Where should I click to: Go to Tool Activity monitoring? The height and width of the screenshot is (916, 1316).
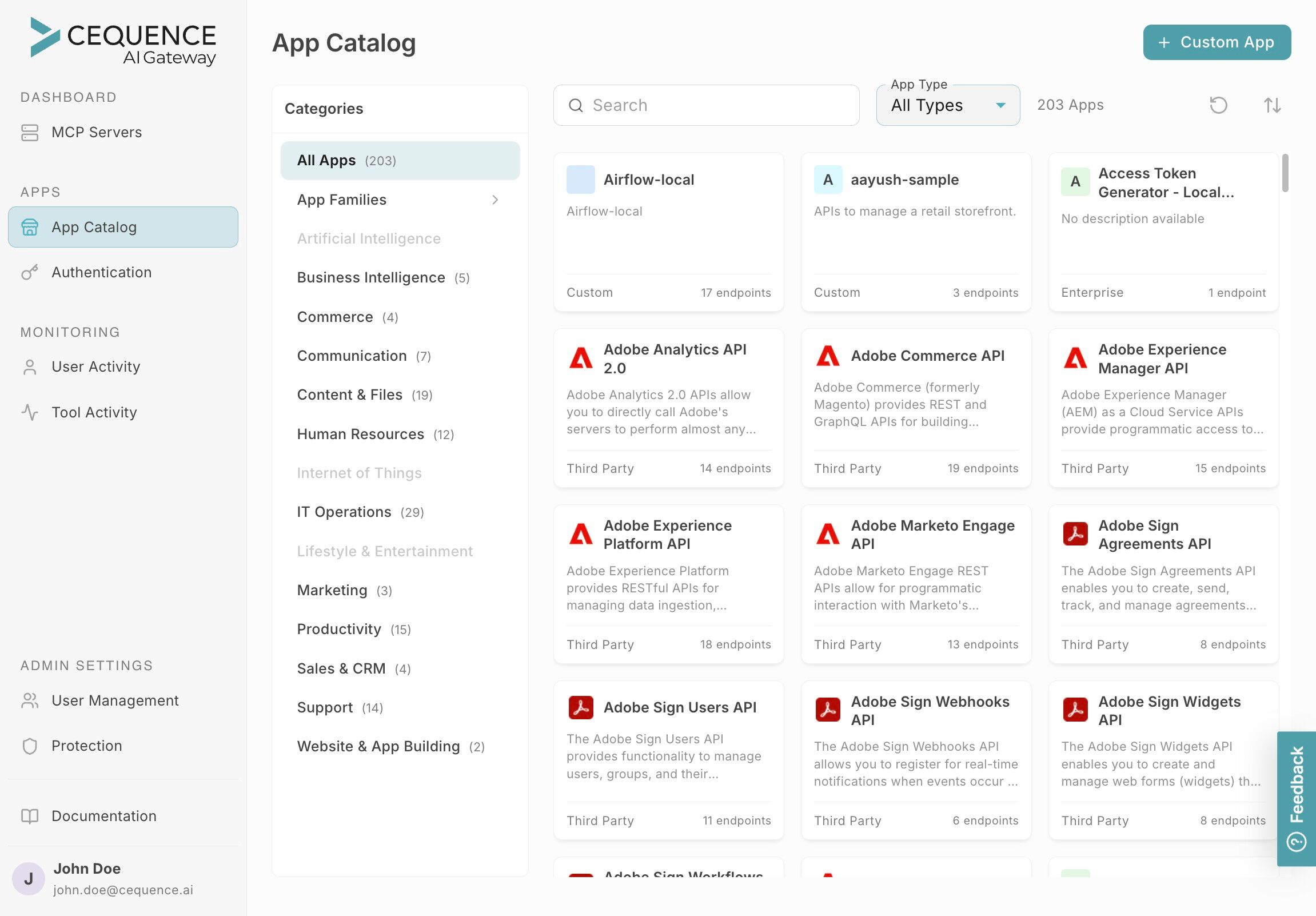[94, 412]
